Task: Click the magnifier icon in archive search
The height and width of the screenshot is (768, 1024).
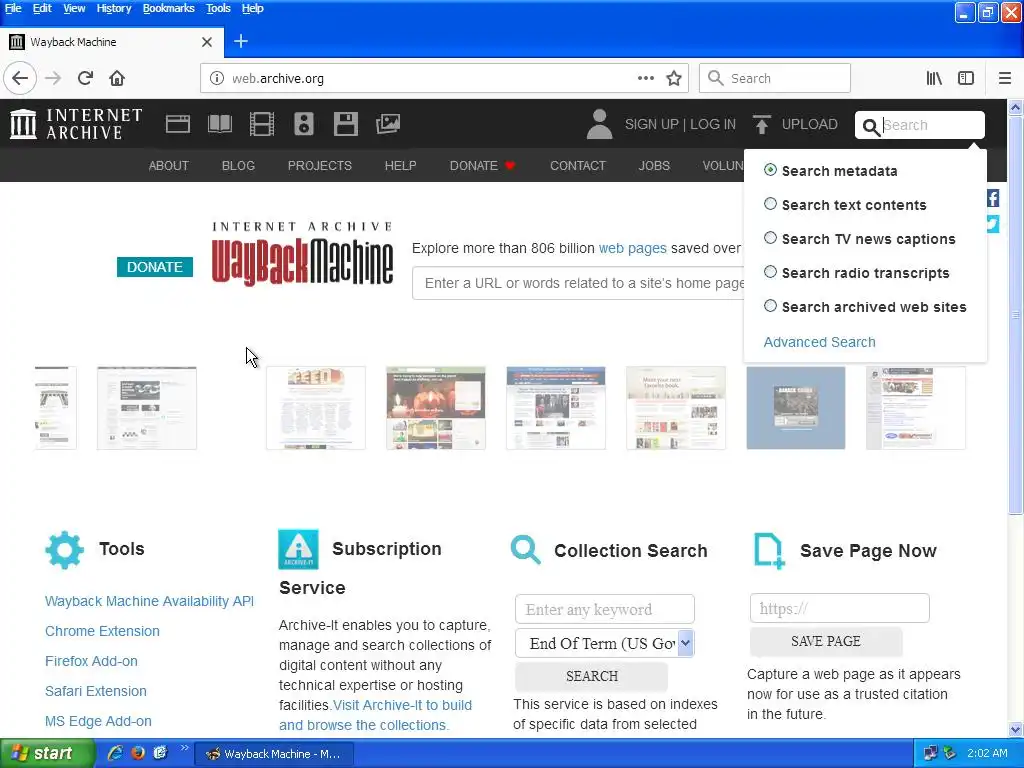Action: click(x=871, y=126)
